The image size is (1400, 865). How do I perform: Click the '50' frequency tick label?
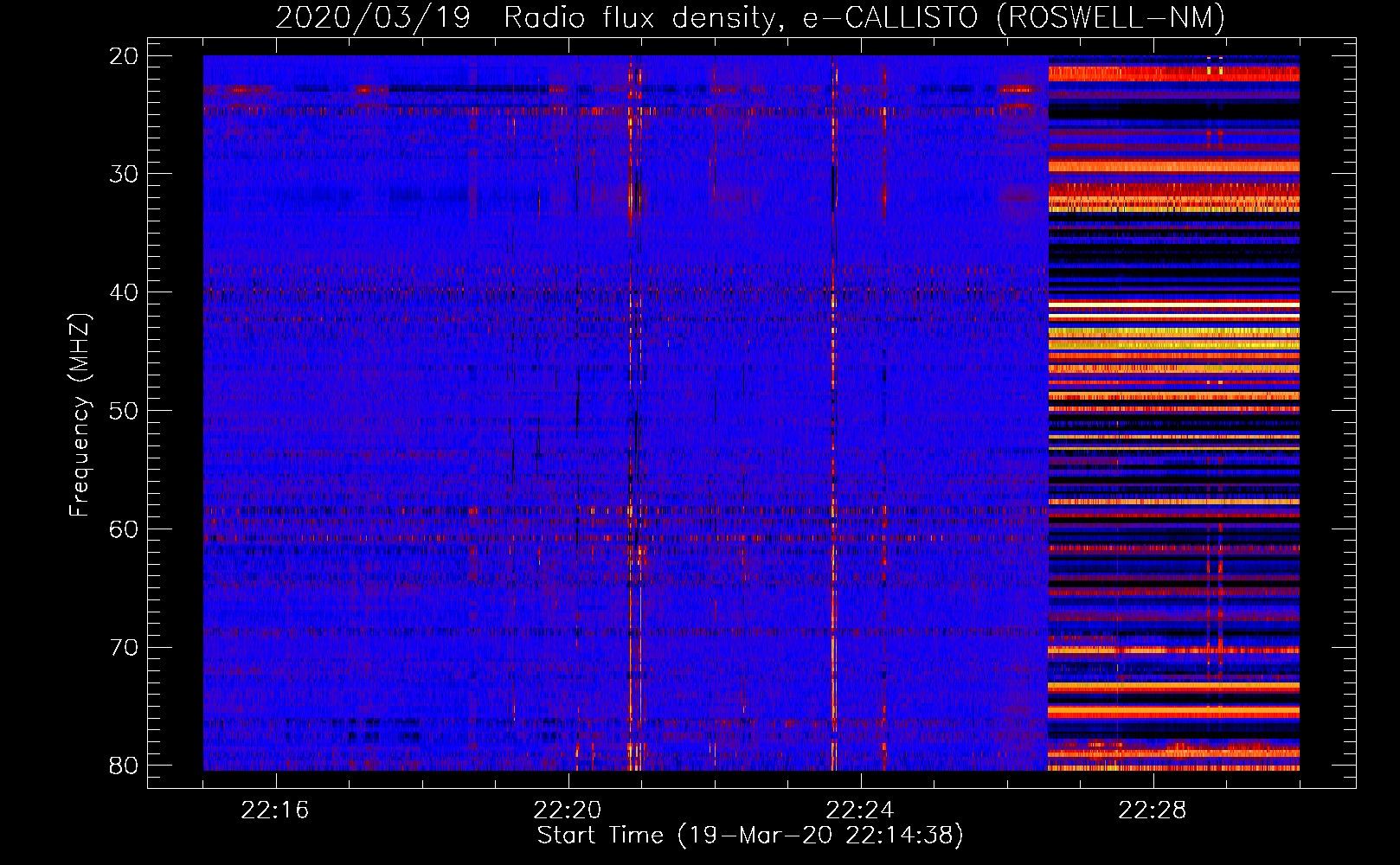click(x=124, y=411)
